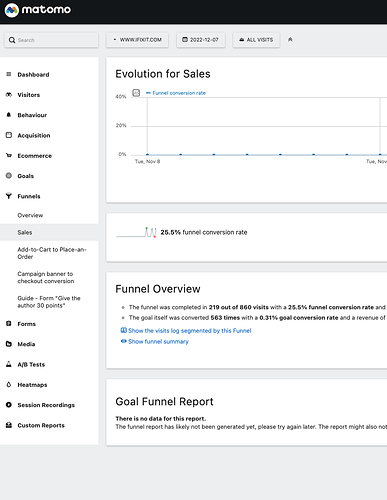Image resolution: width=387 pixels, height=500 pixels.
Task: Click the first data point on chart
Action: 147,154
